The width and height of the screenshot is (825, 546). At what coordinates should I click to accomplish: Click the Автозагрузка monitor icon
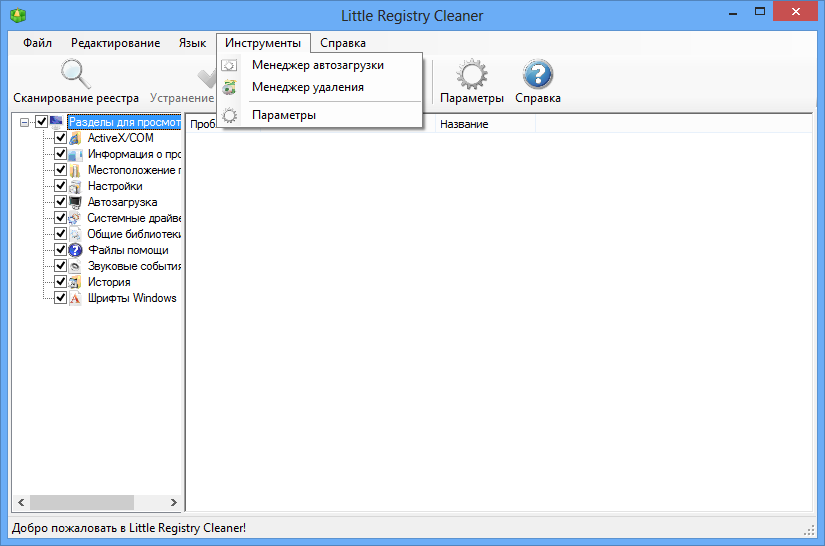(75, 202)
